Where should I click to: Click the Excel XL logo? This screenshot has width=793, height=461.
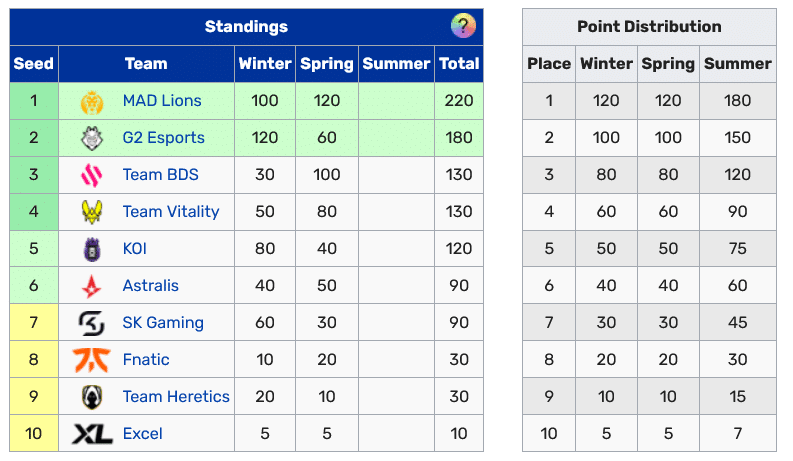[x=92, y=434]
